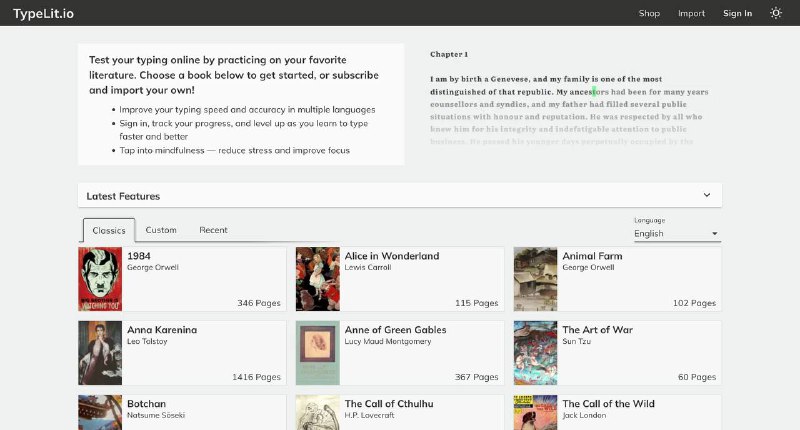Switch to the Custom tab
800x430 pixels.
pyautogui.click(x=161, y=230)
